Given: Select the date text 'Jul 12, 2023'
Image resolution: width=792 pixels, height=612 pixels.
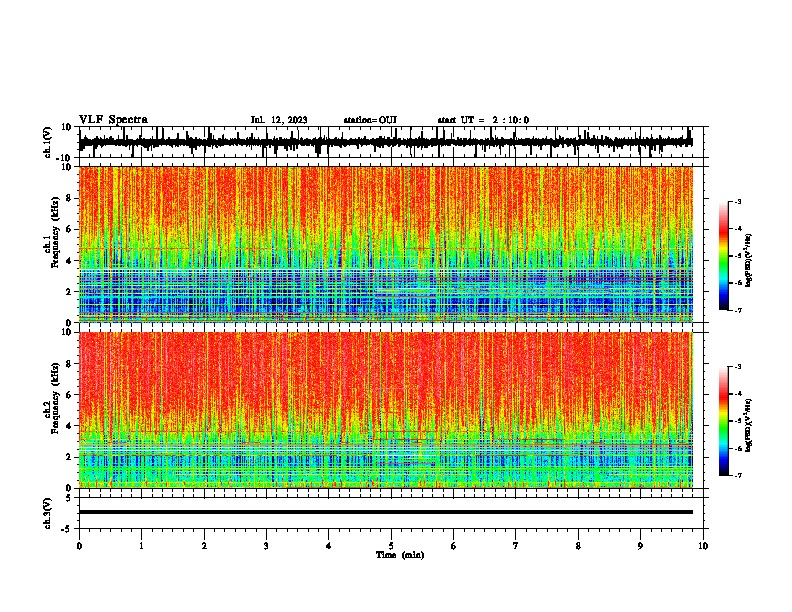Looking at the screenshot, I should (279, 120).
